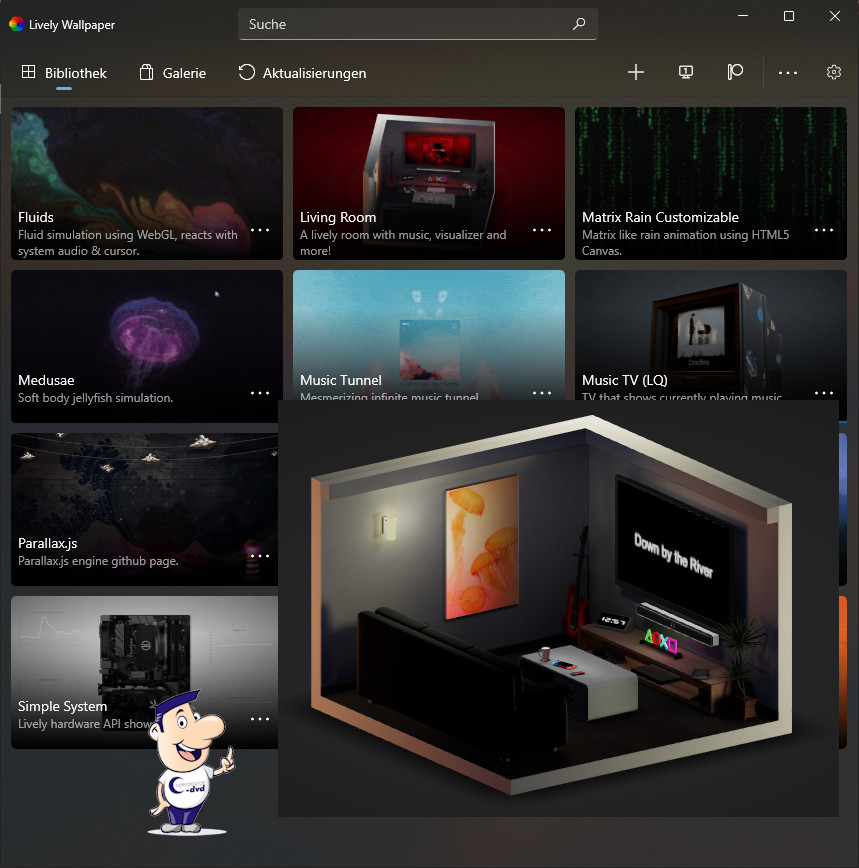Open the toolbar three-dot overflow menu
This screenshot has height=868, width=859.
788,72
